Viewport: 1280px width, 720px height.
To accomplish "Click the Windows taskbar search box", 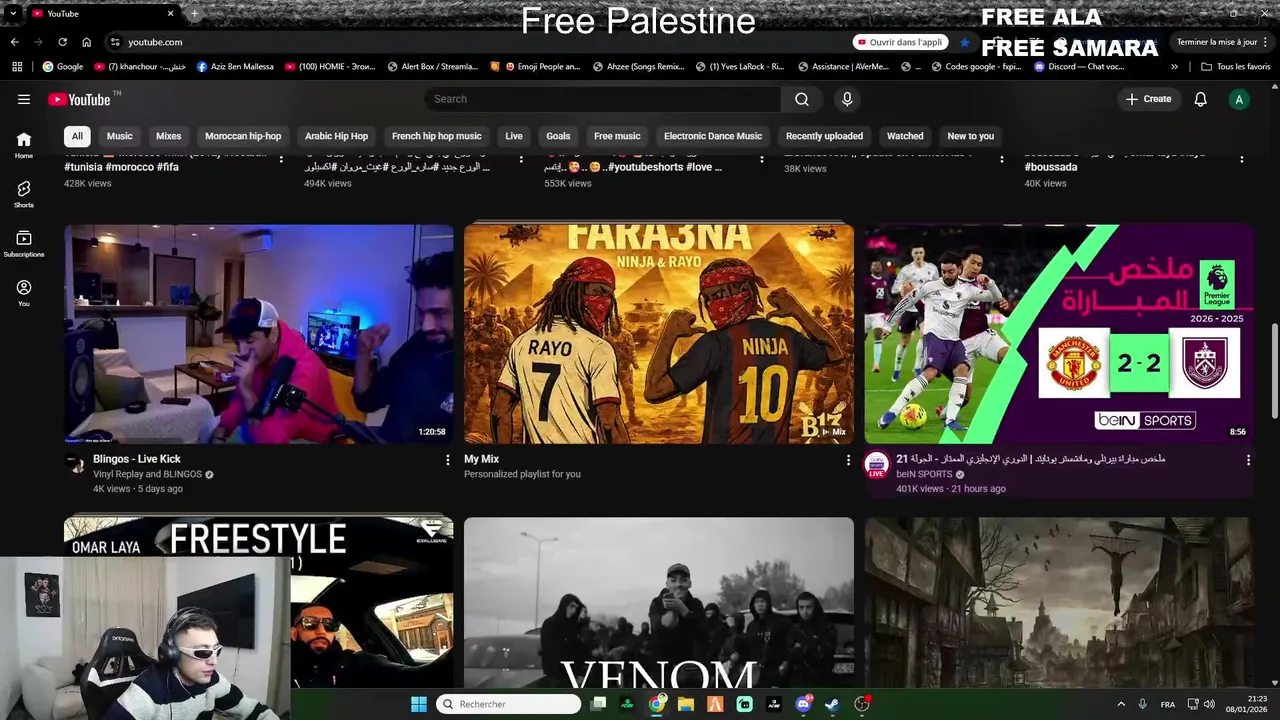I will pyautogui.click(x=509, y=704).
